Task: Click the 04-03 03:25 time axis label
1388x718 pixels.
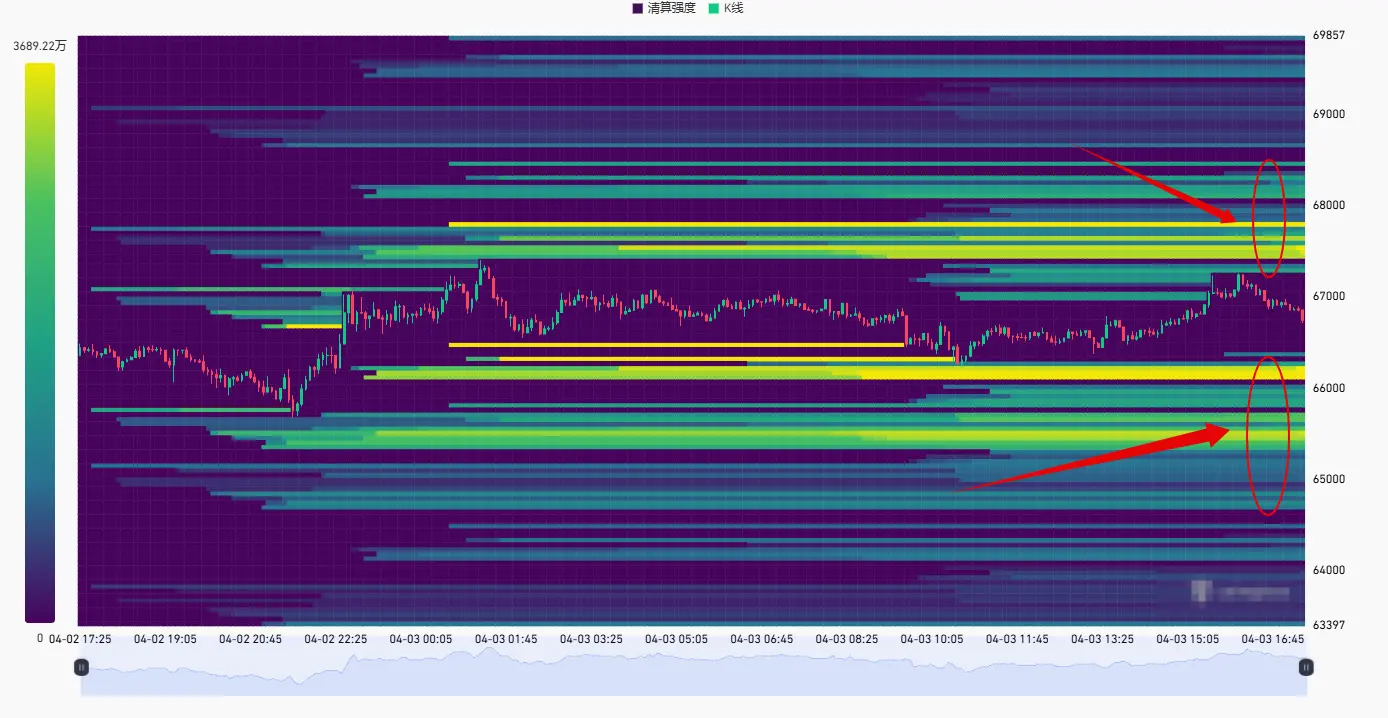Action: 591,639
